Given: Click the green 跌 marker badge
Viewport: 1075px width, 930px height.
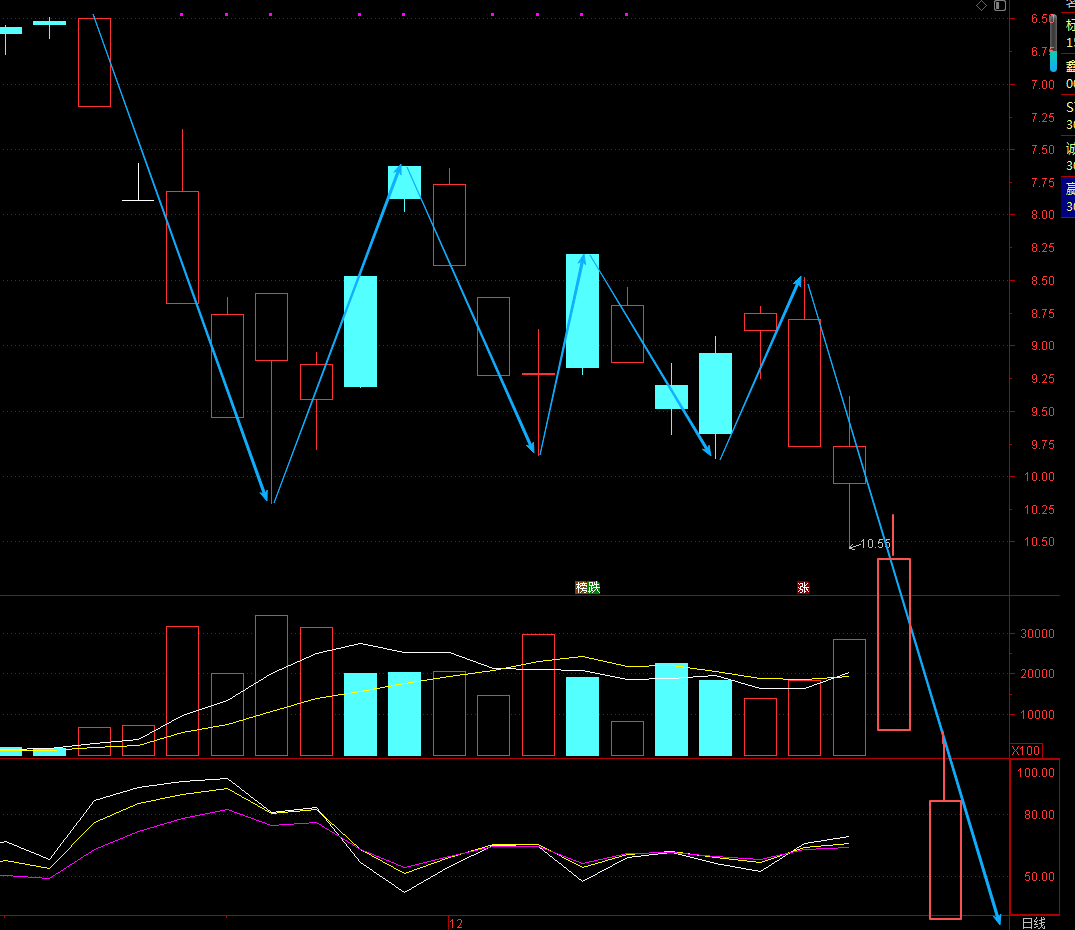Looking at the screenshot, I should click(x=594, y=587).
